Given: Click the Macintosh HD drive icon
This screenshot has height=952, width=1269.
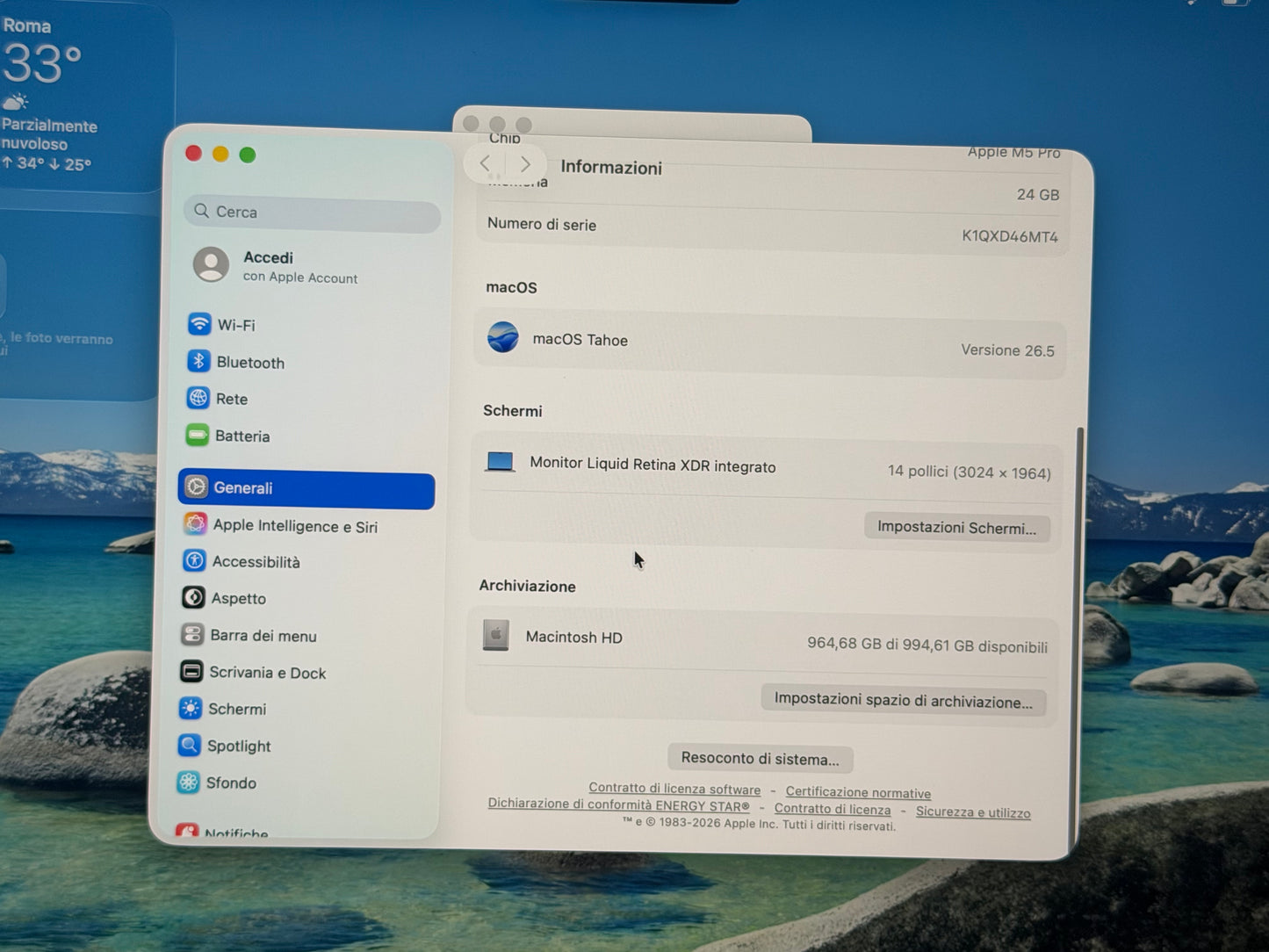Looking at the screenshot, I should 495,635.
